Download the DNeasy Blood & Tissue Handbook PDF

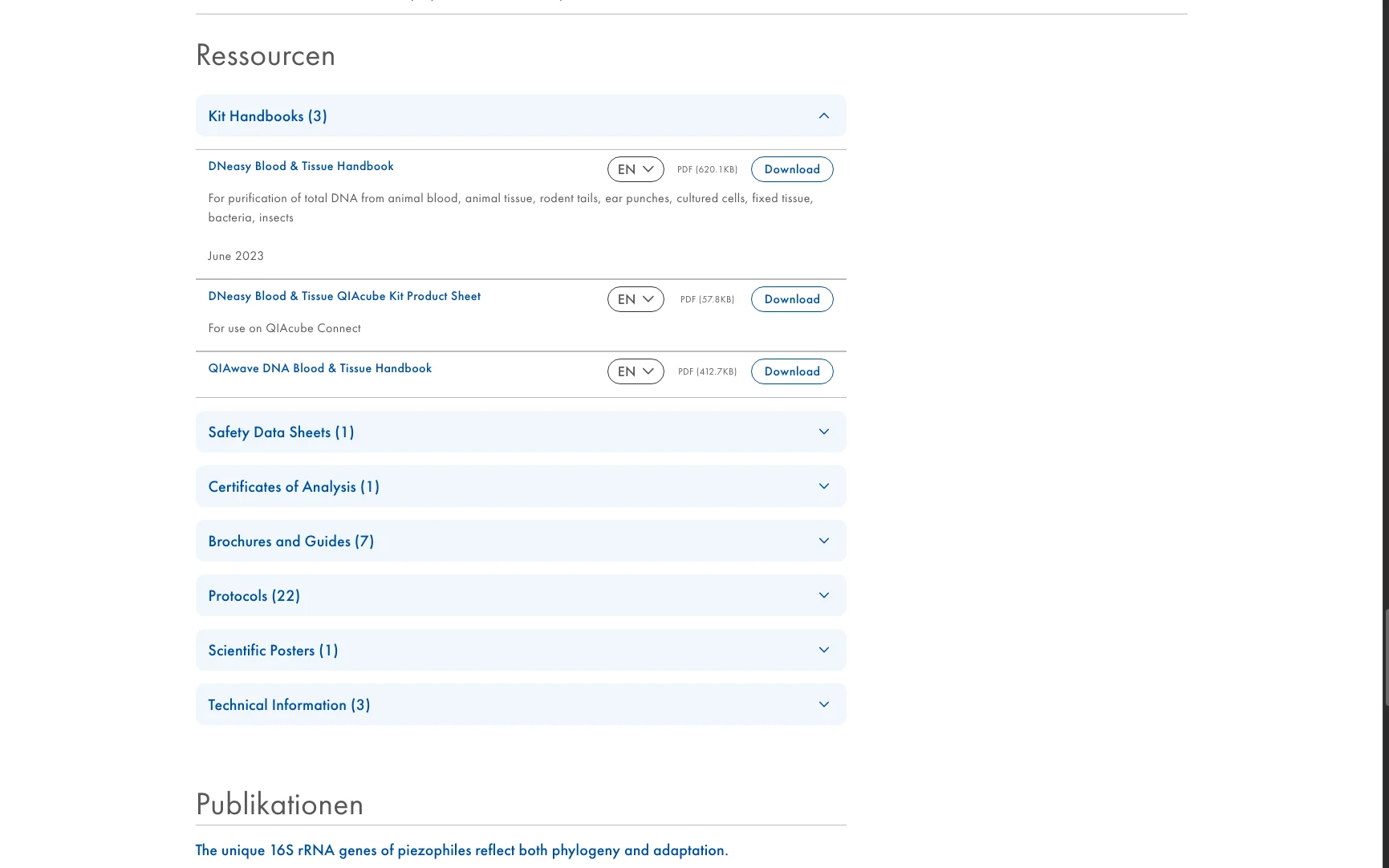(x=792, y=169)
